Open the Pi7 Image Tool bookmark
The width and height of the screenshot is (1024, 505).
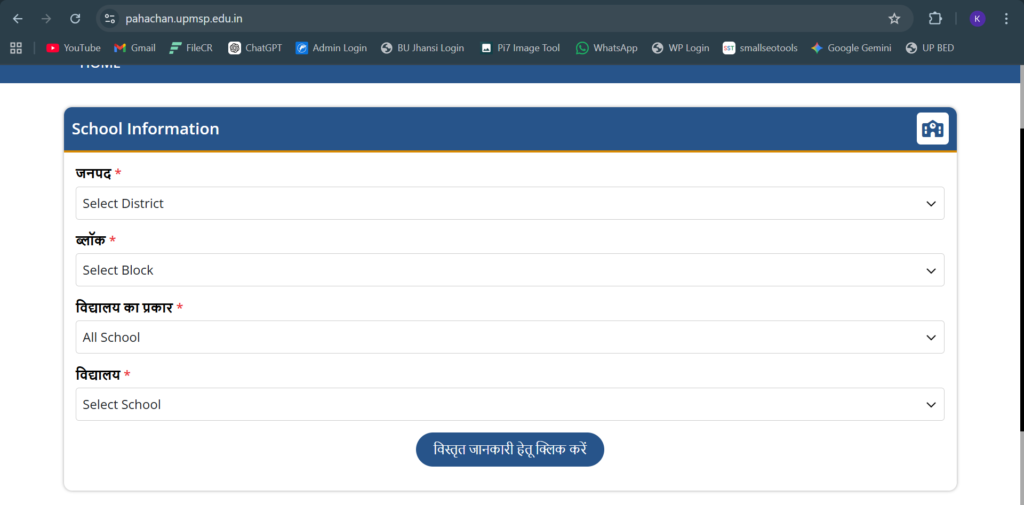coord(520,48)
